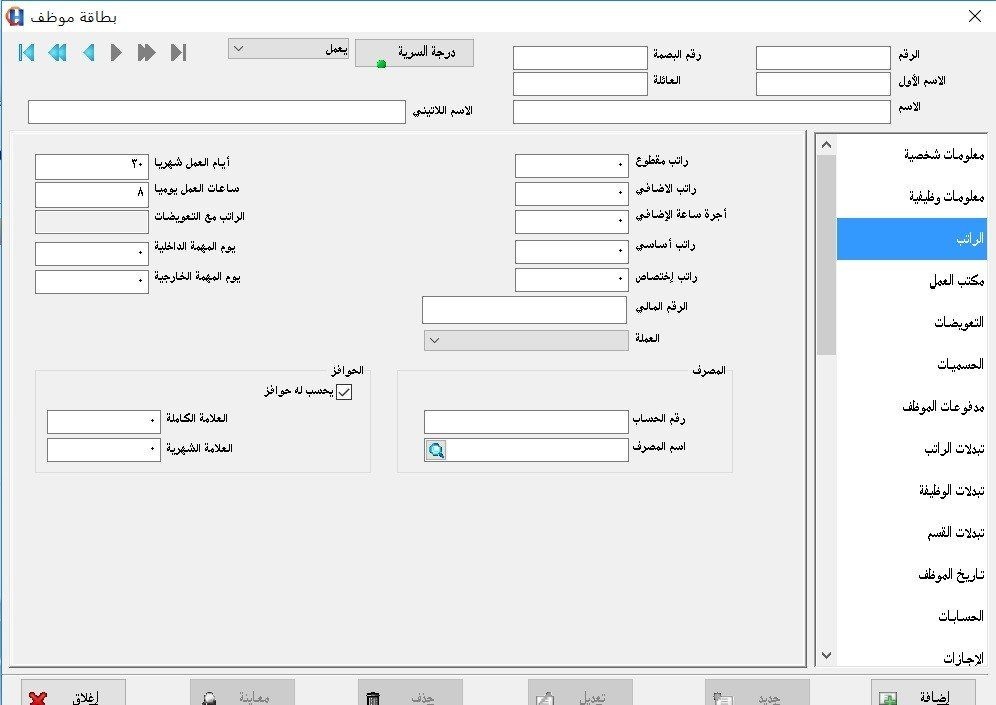The image size is (996, 705).
Task: Go to the last employee record
Action: coord(178,52)
